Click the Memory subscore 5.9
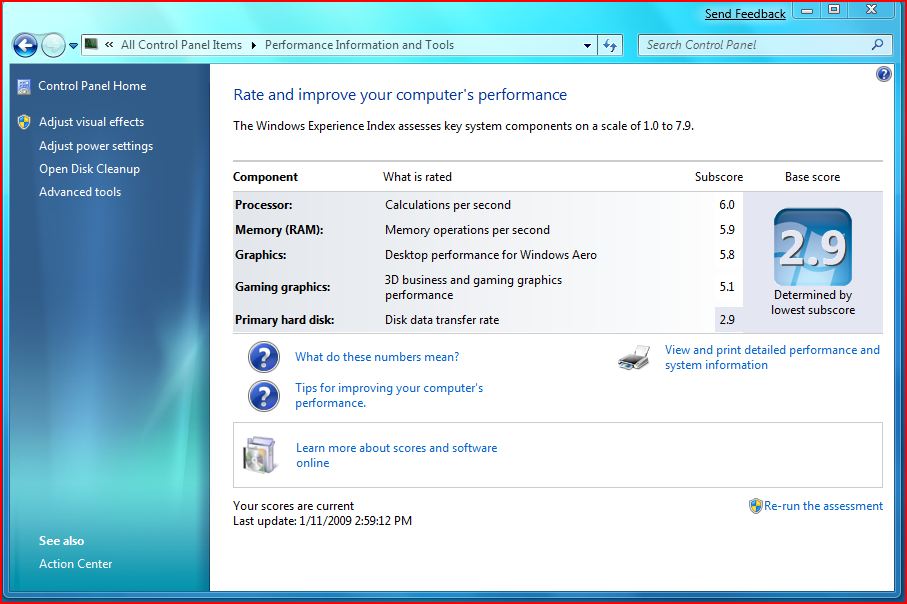Image resolution: width=907 pixels, height=604 pixels. tap(727, 230)
